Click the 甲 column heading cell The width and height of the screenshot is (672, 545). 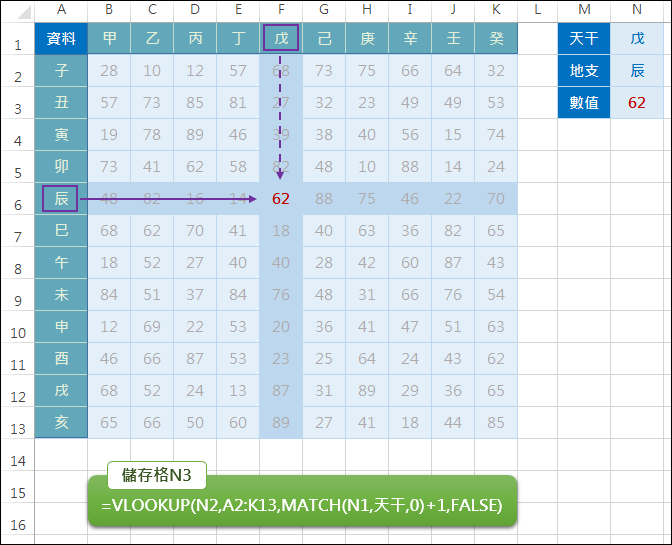click(x=109, y=39)
